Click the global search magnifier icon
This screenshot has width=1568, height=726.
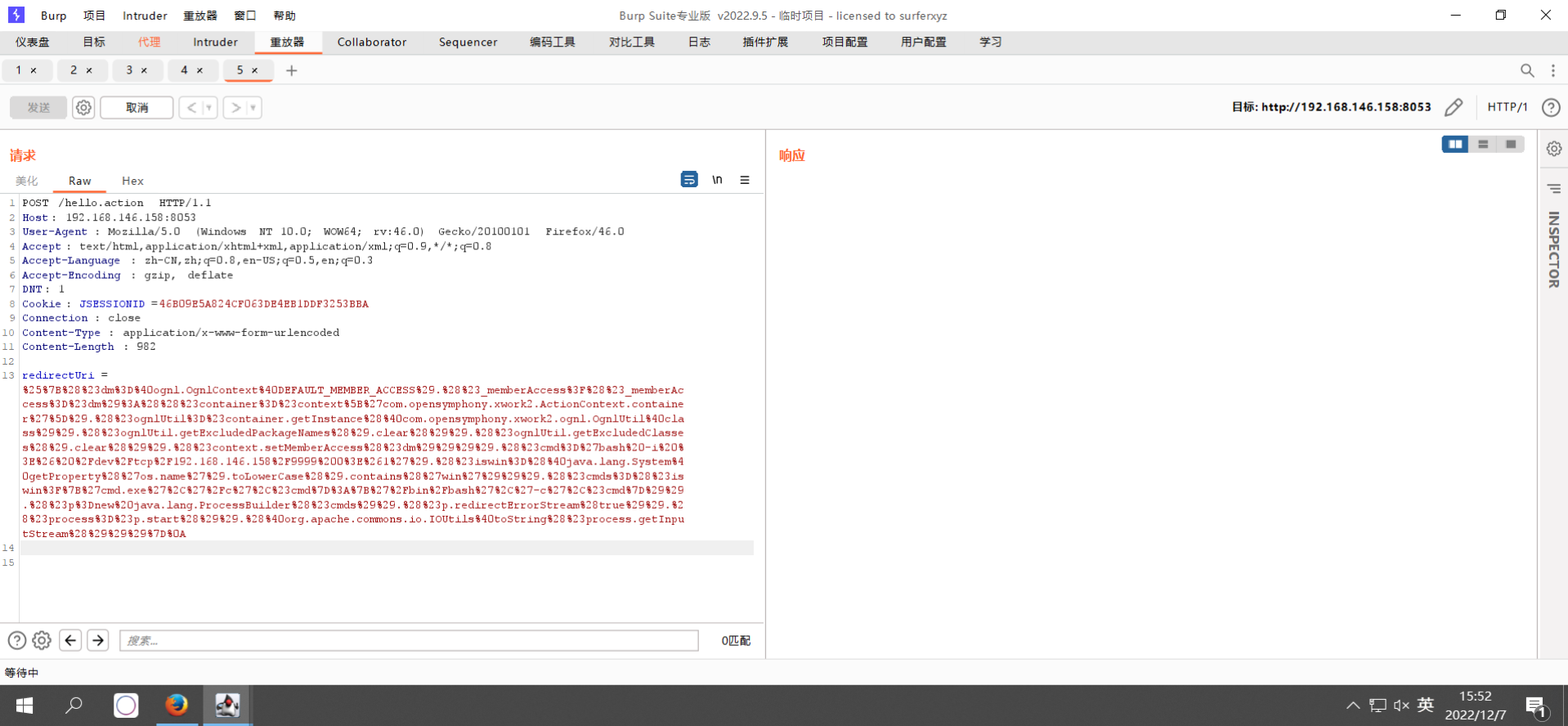point(1526,70)
